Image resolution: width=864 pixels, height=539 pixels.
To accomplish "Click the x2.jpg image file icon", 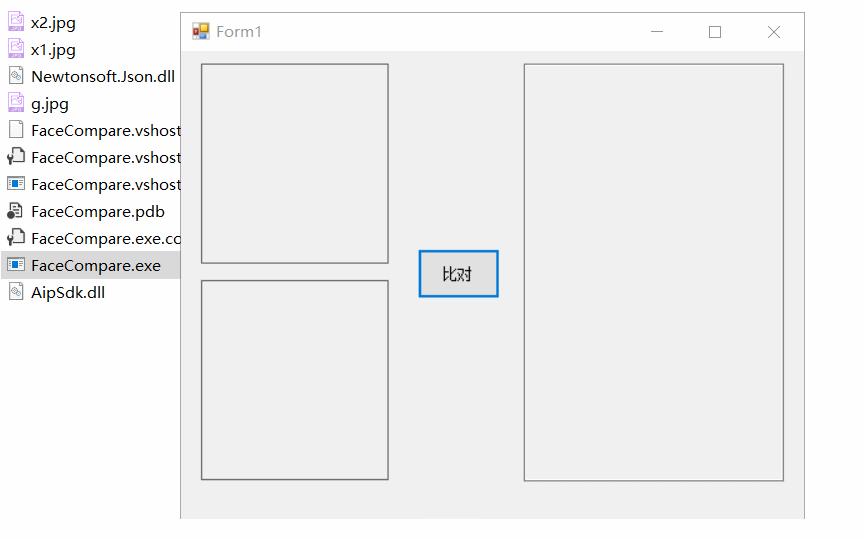I will [16, 22].
